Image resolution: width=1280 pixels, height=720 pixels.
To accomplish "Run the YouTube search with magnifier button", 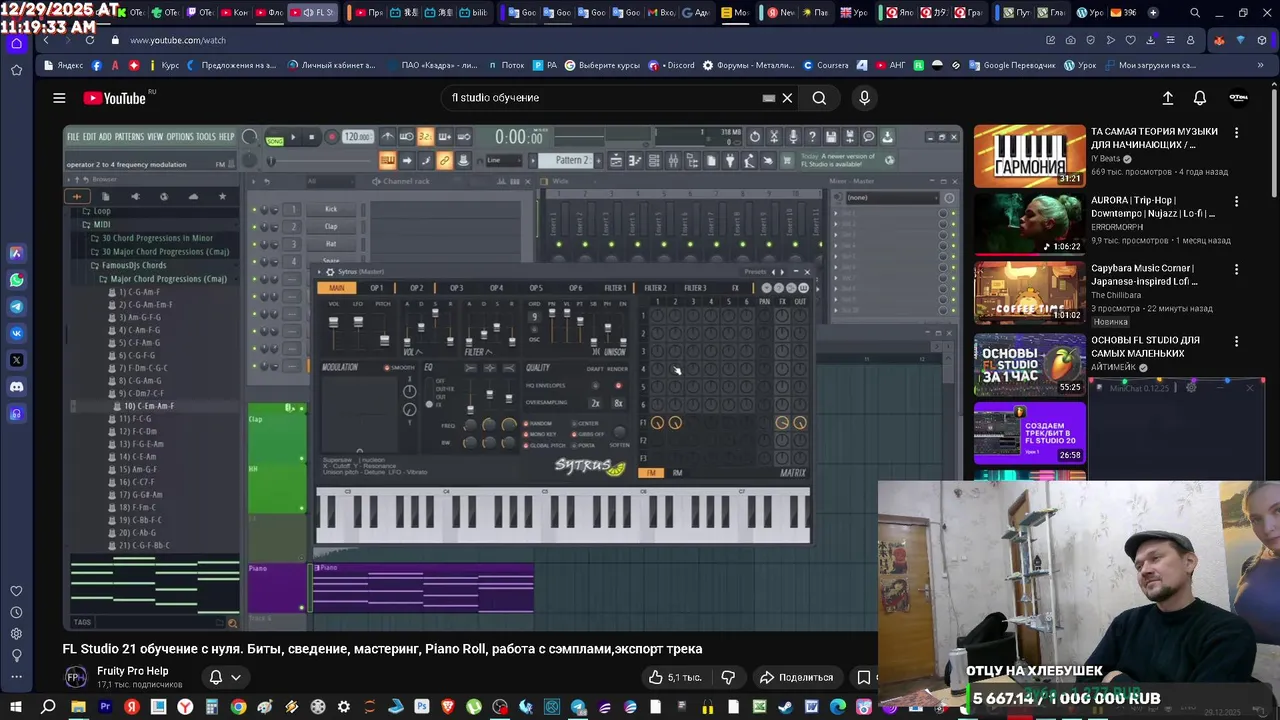I will pos(819,98).
